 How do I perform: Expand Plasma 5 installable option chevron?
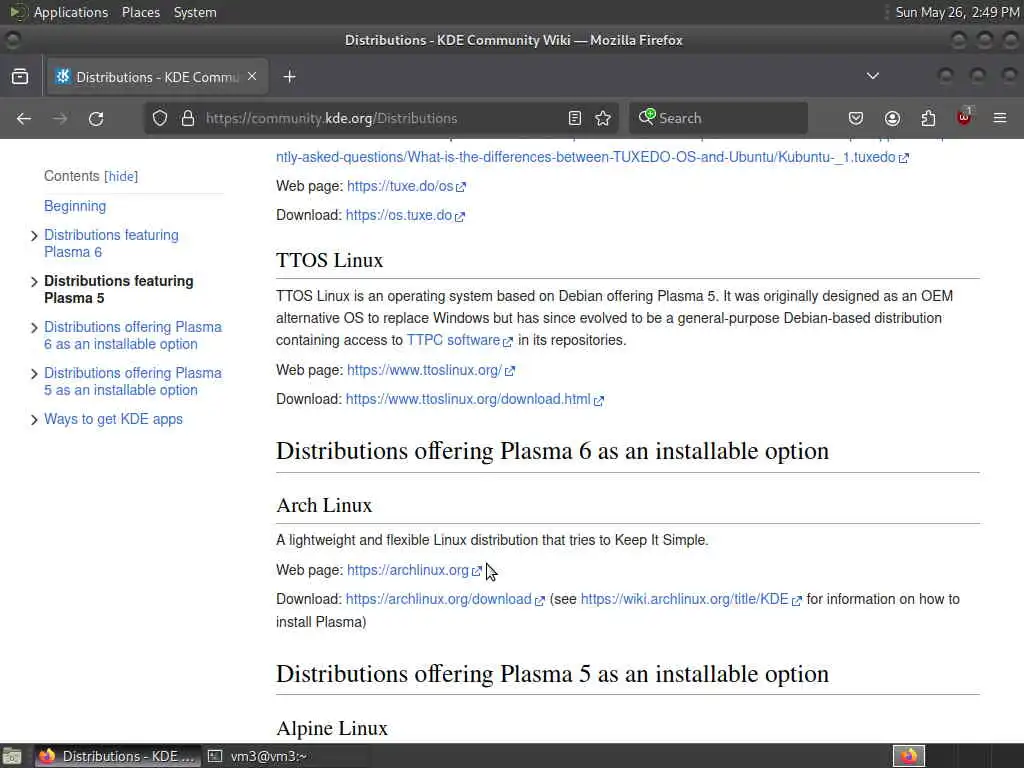34,374
